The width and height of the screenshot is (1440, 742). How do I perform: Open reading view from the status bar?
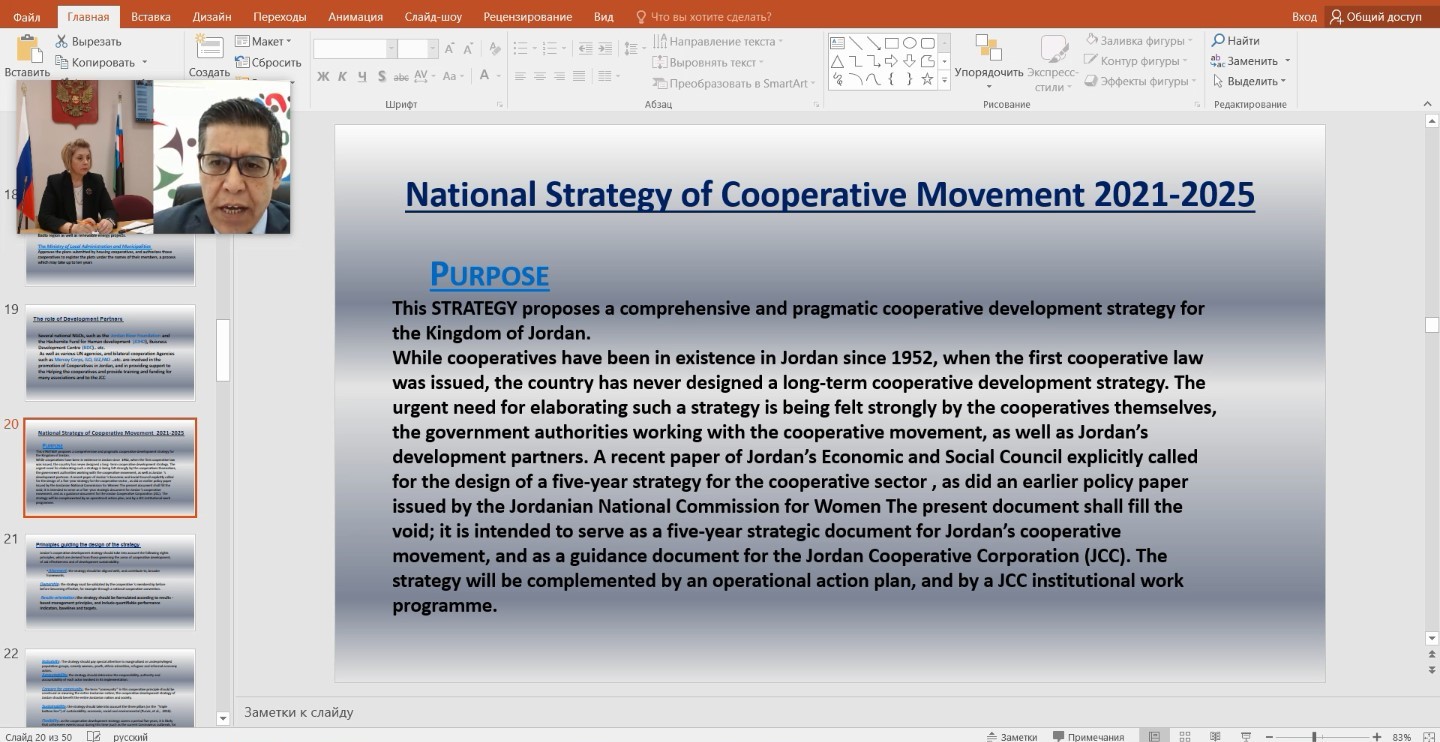1215,736
